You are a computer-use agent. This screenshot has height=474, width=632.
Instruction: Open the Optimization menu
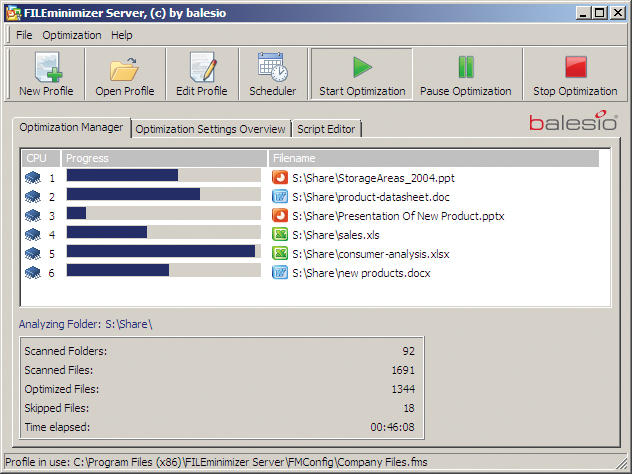point(72,35)
